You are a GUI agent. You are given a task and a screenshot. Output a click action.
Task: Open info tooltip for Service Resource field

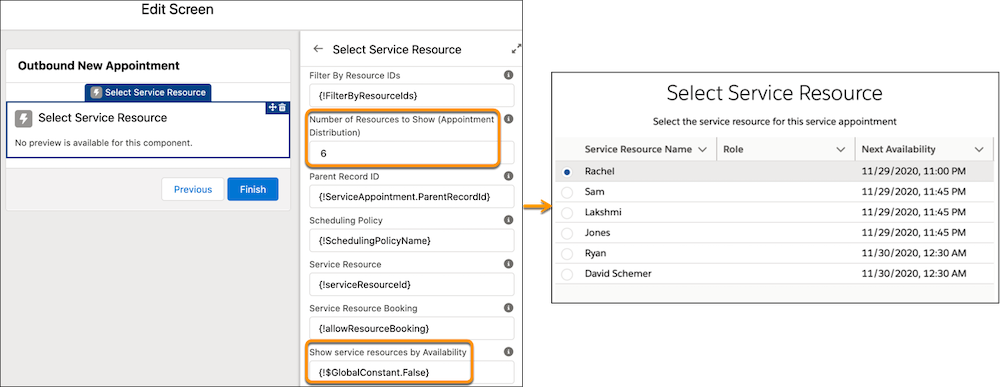point(508,264)
